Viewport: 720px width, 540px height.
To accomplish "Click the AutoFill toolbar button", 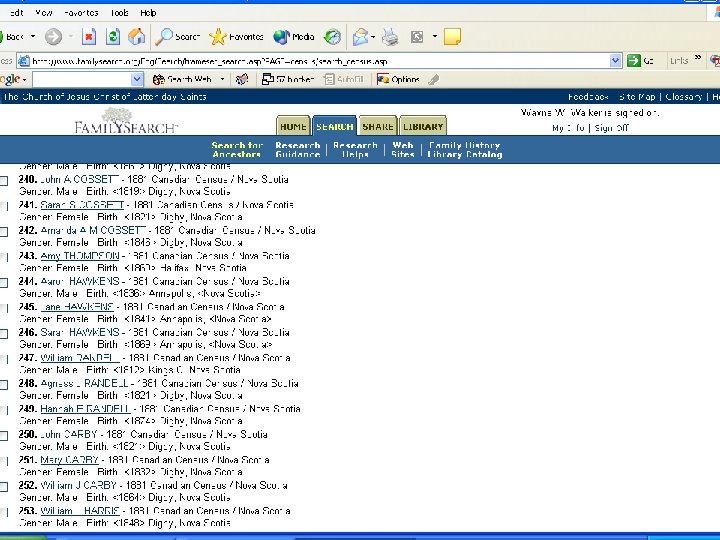I will pyautogui.click(x=344, y=79).
